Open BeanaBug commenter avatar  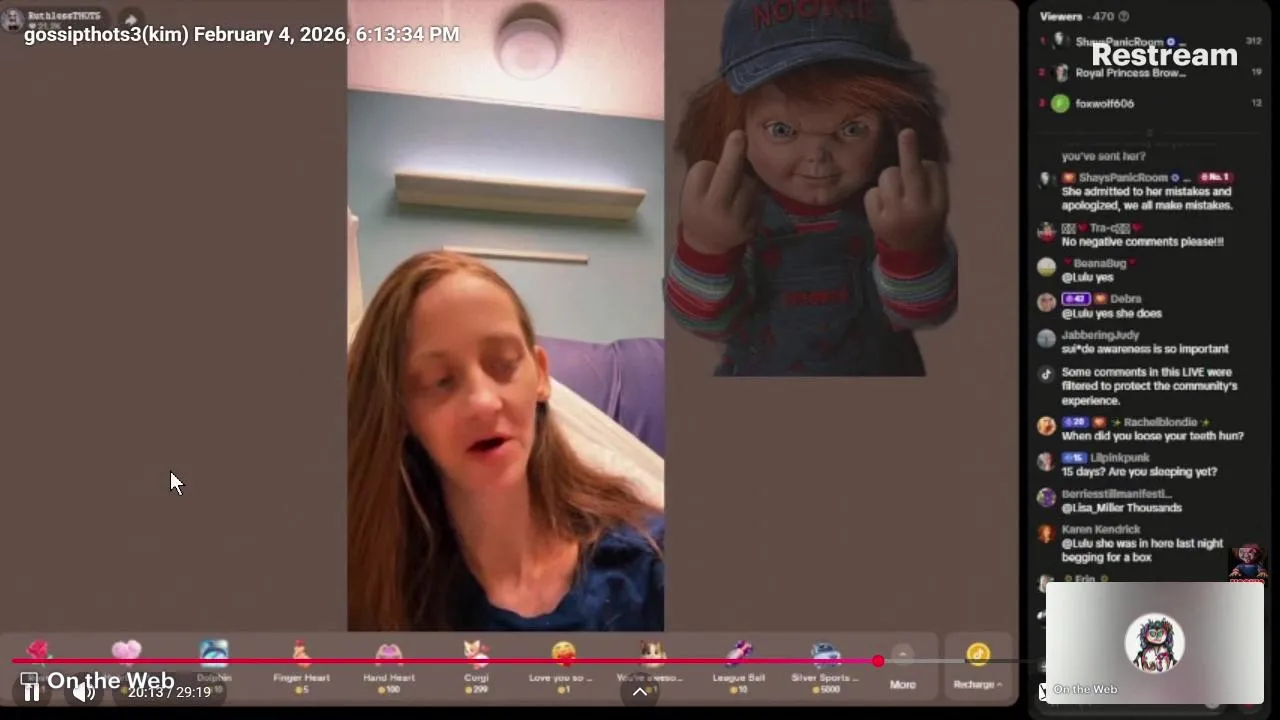pos(1046,267)
